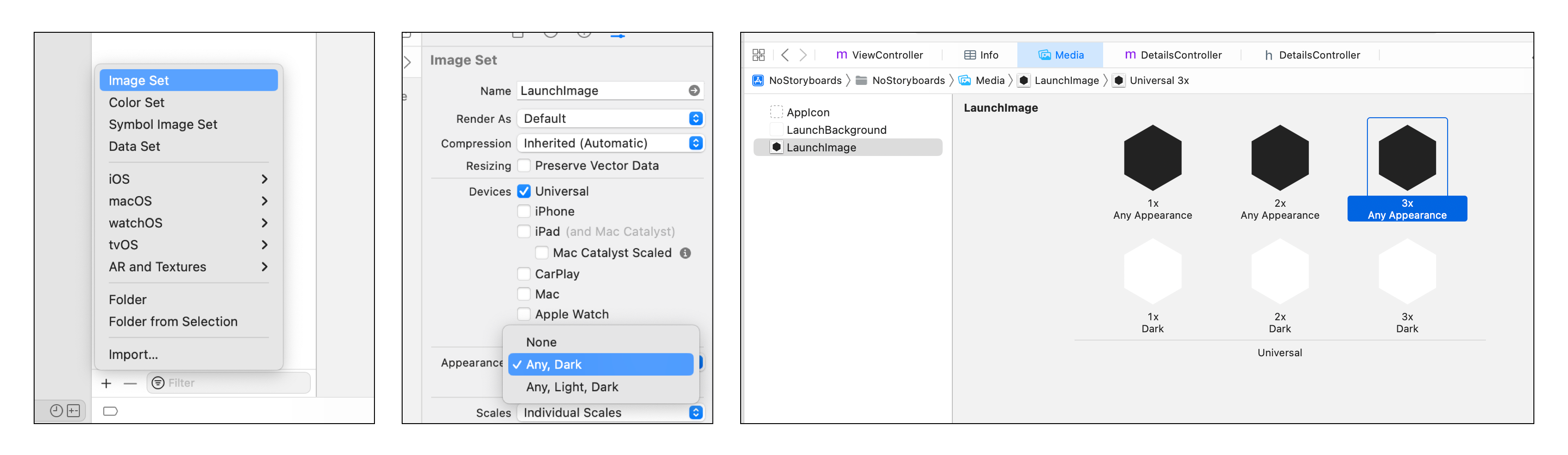Image resolution: width=1568 pixels, height=455 pixels.
Task: Click the arrow button in Name field
Action: 694,91
